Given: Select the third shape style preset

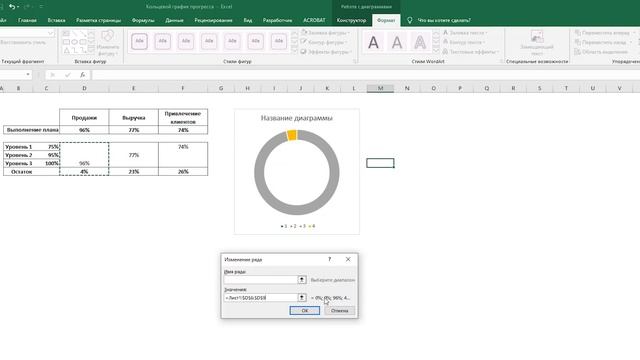Looking at the screenshot, I should tap(186, 41).
